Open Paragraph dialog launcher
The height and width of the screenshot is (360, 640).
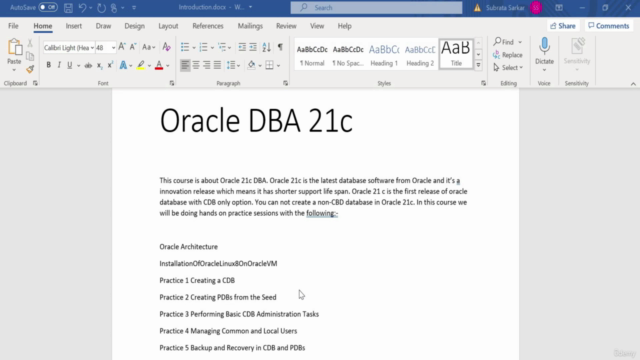click(x=285, y=83)
